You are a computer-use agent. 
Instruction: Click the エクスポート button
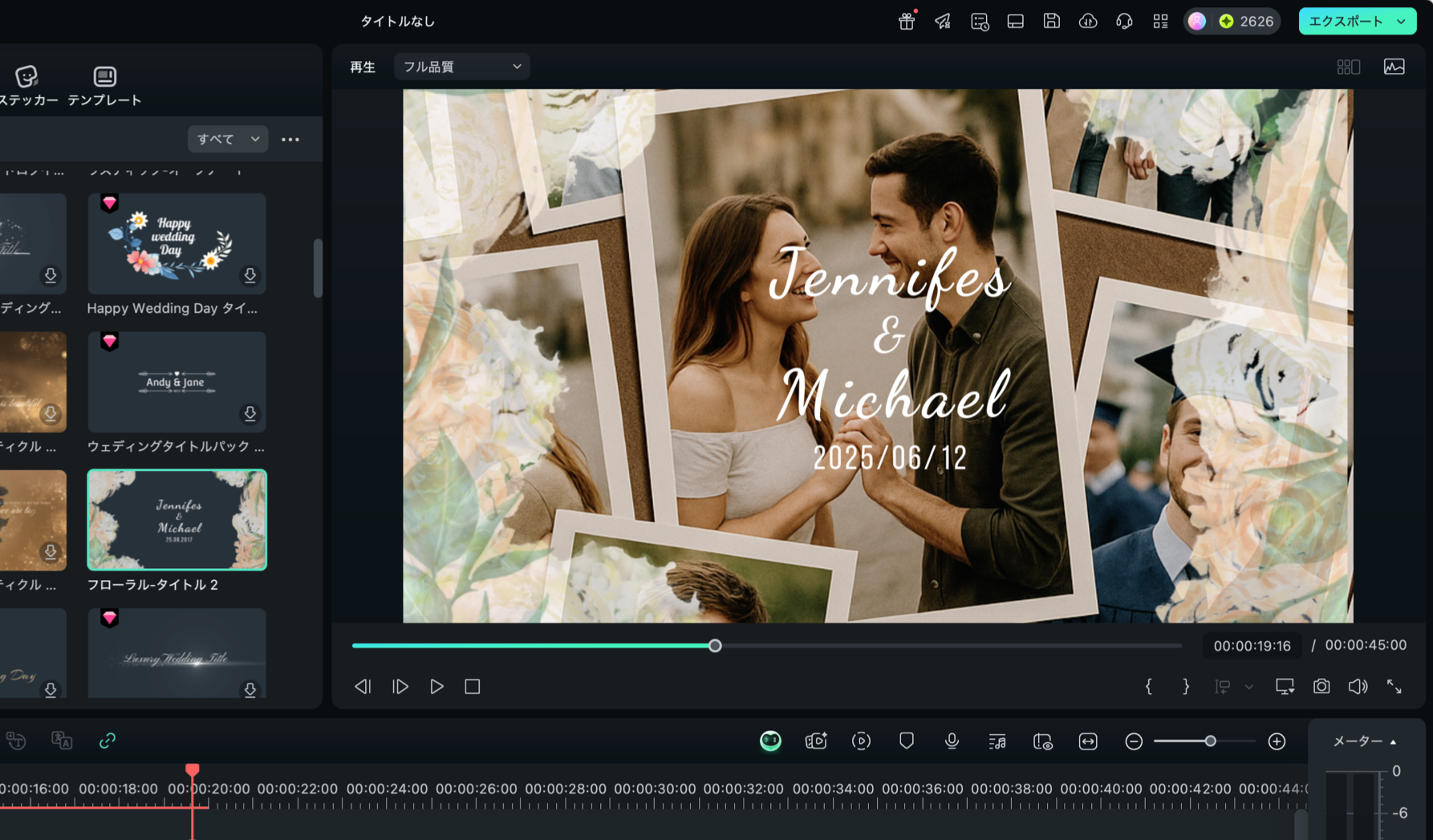(1346, 22)
